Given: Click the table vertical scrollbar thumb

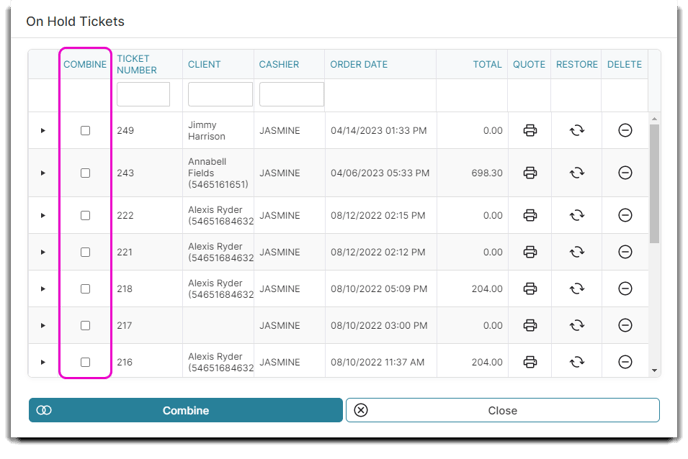Looking at the screenshot, I should tap(654, 183).
